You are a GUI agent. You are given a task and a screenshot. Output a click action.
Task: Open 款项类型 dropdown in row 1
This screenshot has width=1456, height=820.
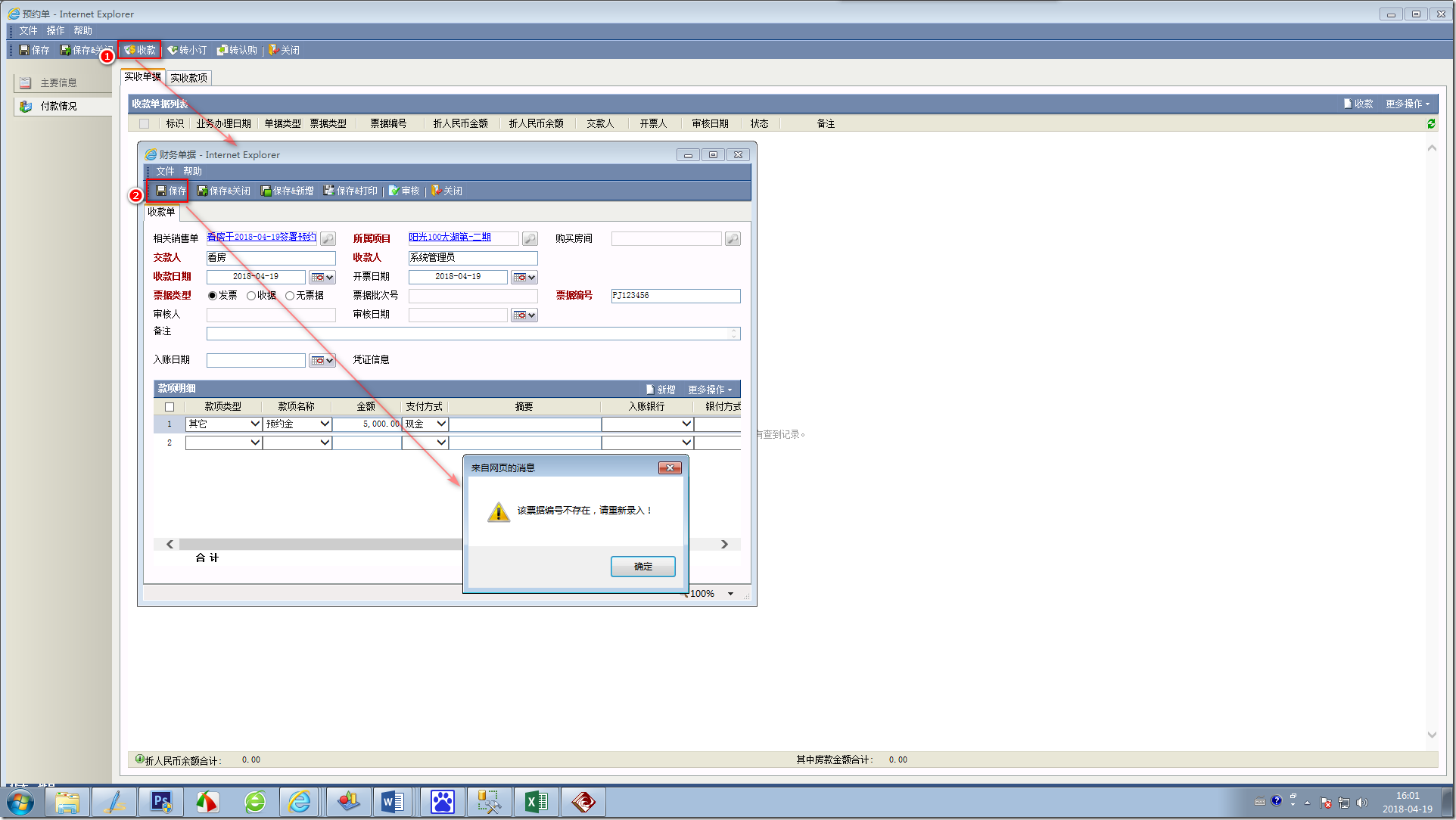[255, 424]
